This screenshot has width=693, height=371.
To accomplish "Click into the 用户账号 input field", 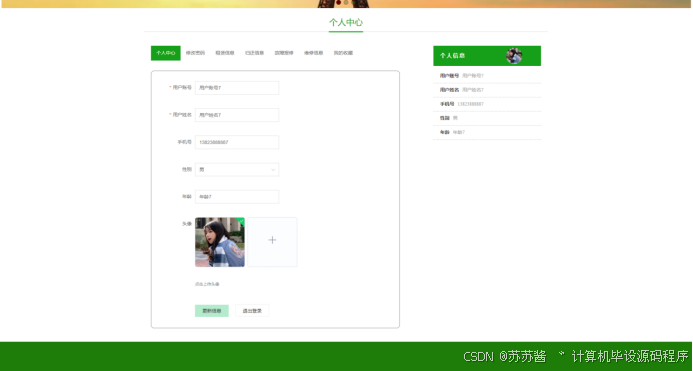I will point(237,88).
